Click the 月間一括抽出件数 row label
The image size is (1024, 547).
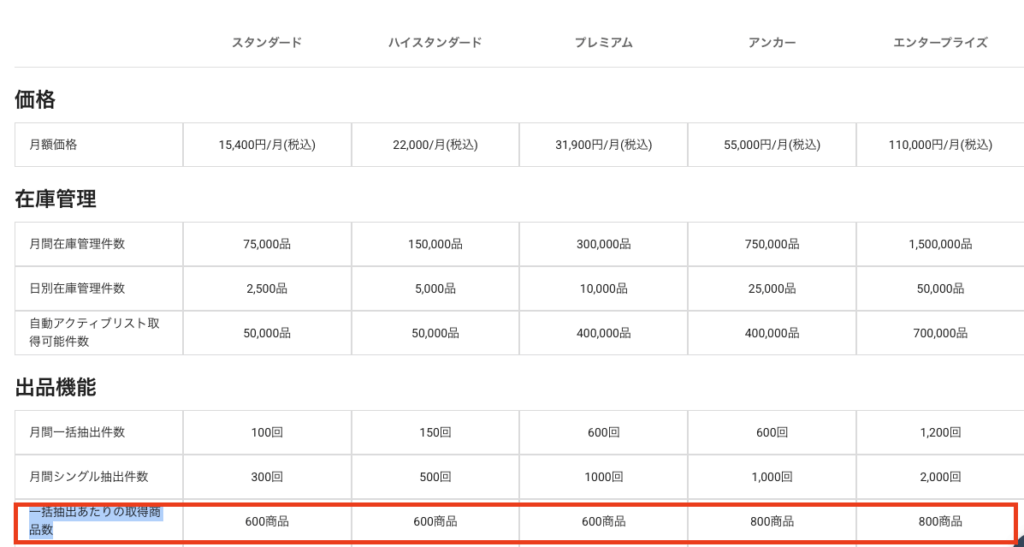pos(77,432)
